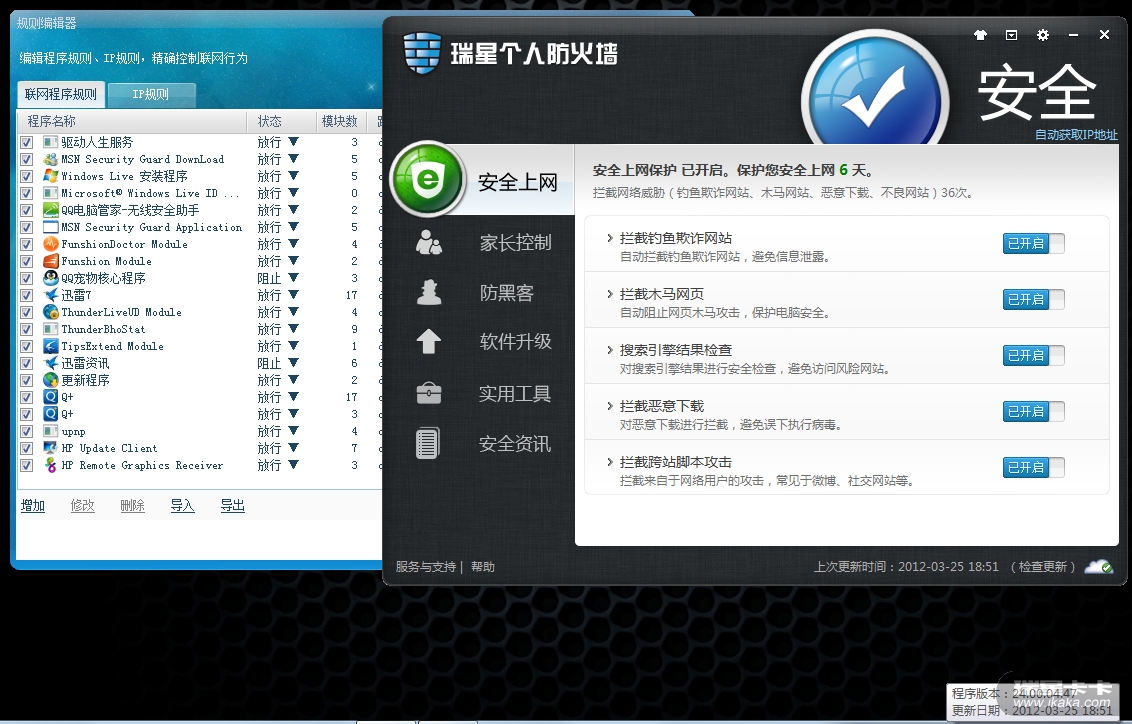Click the 迅雷7 bird icon

[x=50, y=295]
